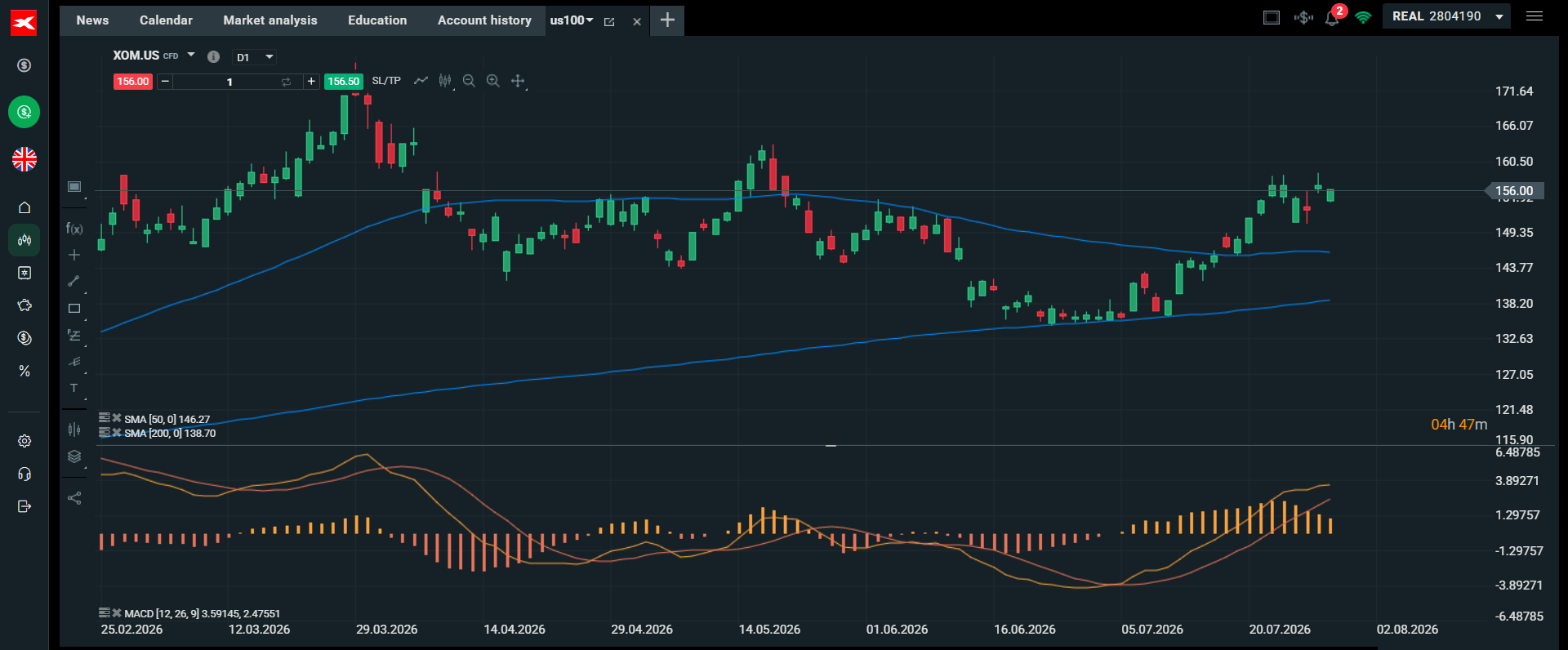The height and width of the screenshot is (650, 1568).
Task: Select the trend line drawing tool
Action: [x=73, y=281]
